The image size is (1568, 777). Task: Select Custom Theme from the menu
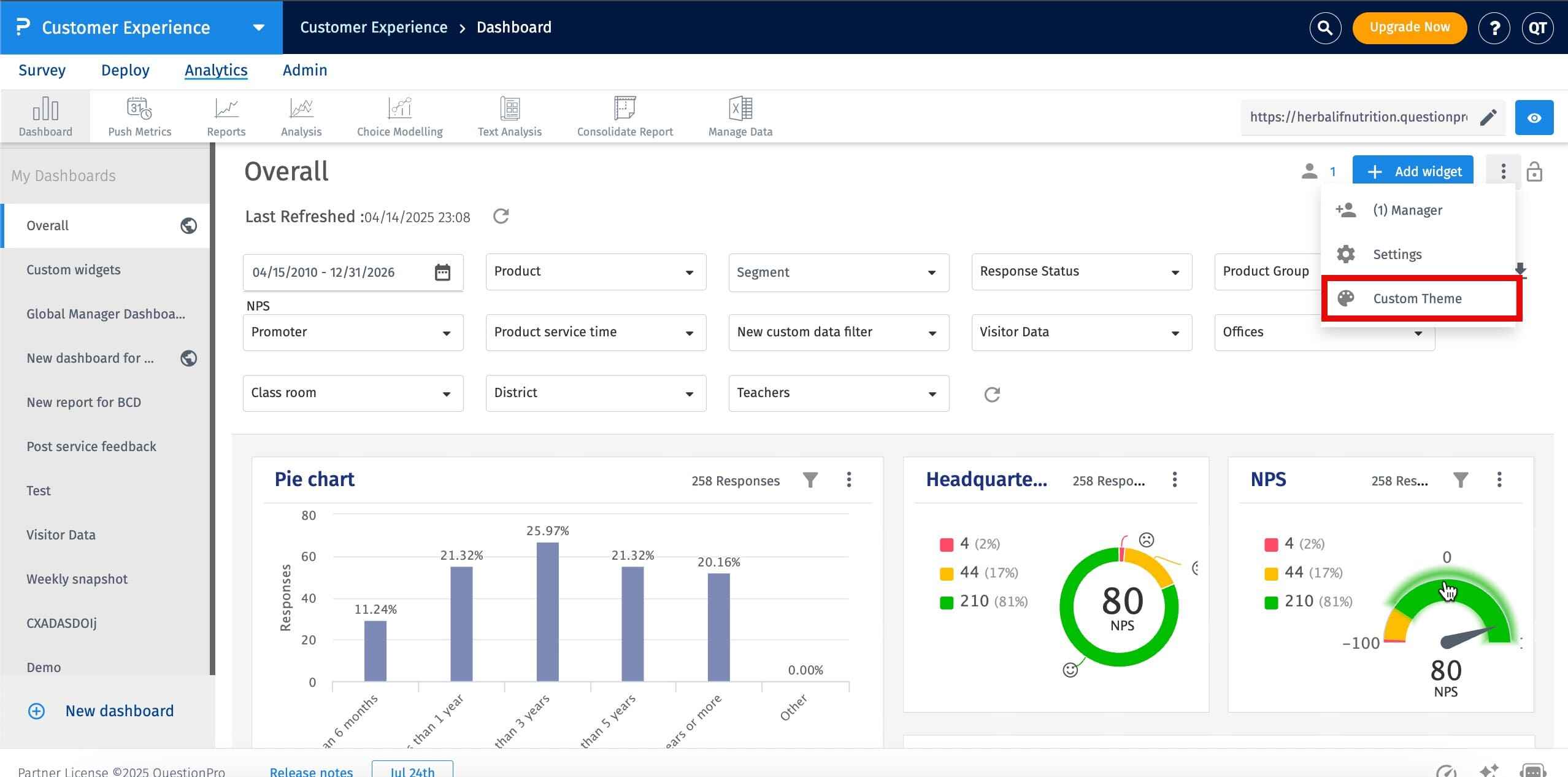[1417, 299]
